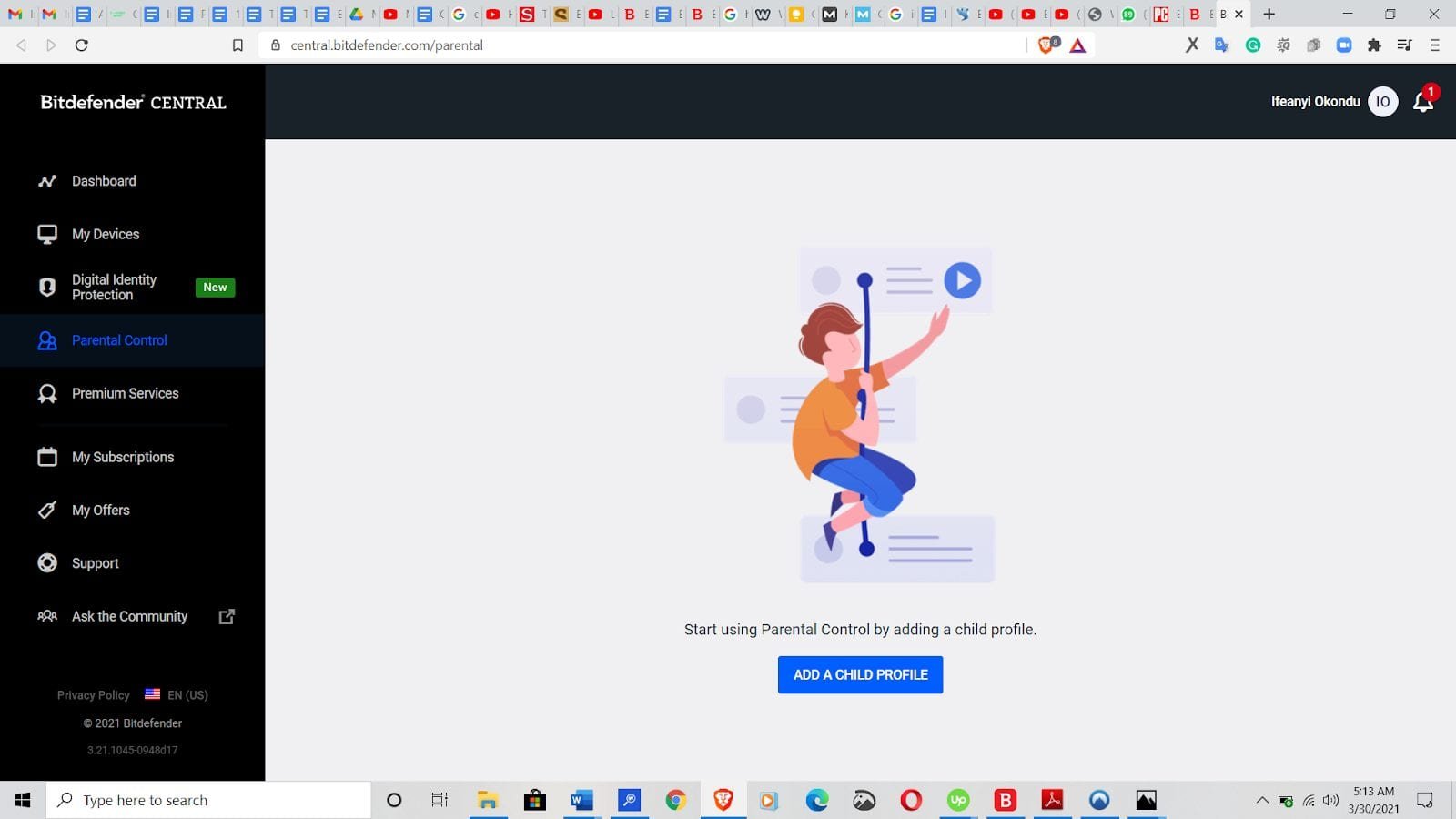This screenshot has width=1456, height=819.
Task: Open Premium Services from sidebar
Action: click(x=125, y=393)
